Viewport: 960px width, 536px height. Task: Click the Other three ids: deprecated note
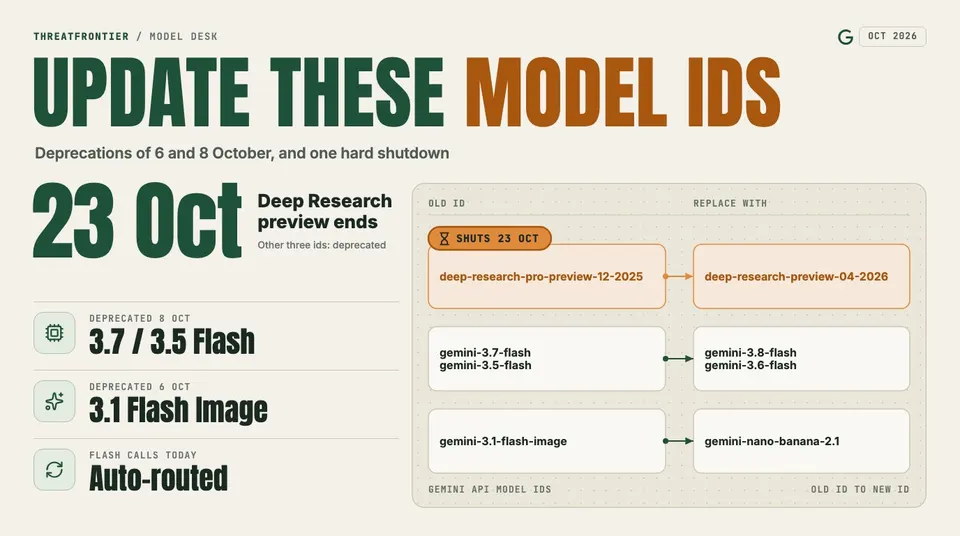pos(321,245)
